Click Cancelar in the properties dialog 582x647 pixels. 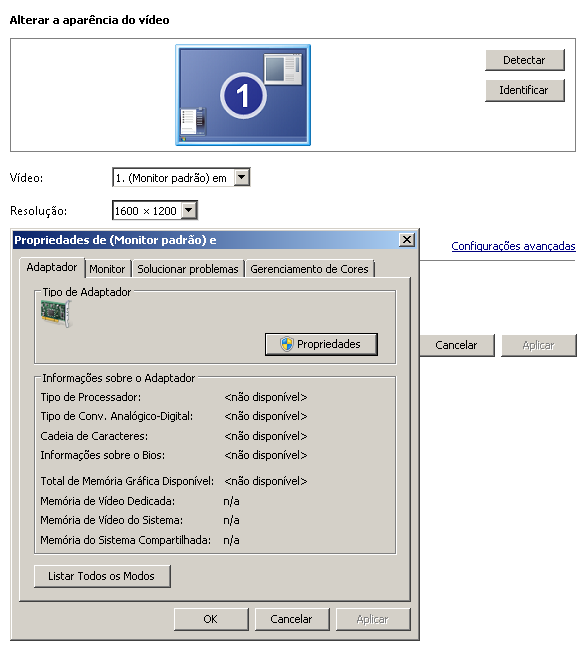(x=292, y=619)
